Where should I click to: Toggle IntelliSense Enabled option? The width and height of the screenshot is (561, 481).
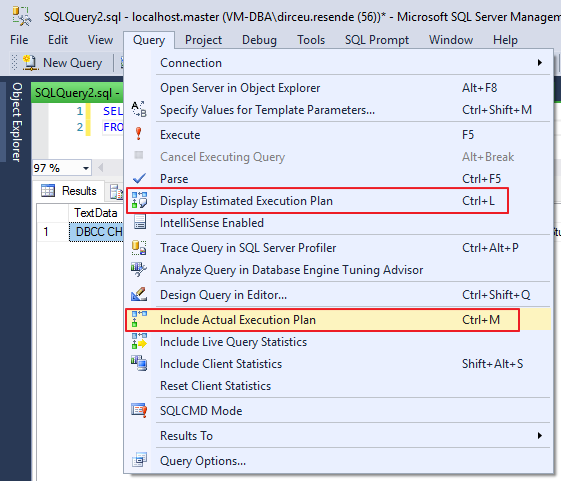(337, 223)
